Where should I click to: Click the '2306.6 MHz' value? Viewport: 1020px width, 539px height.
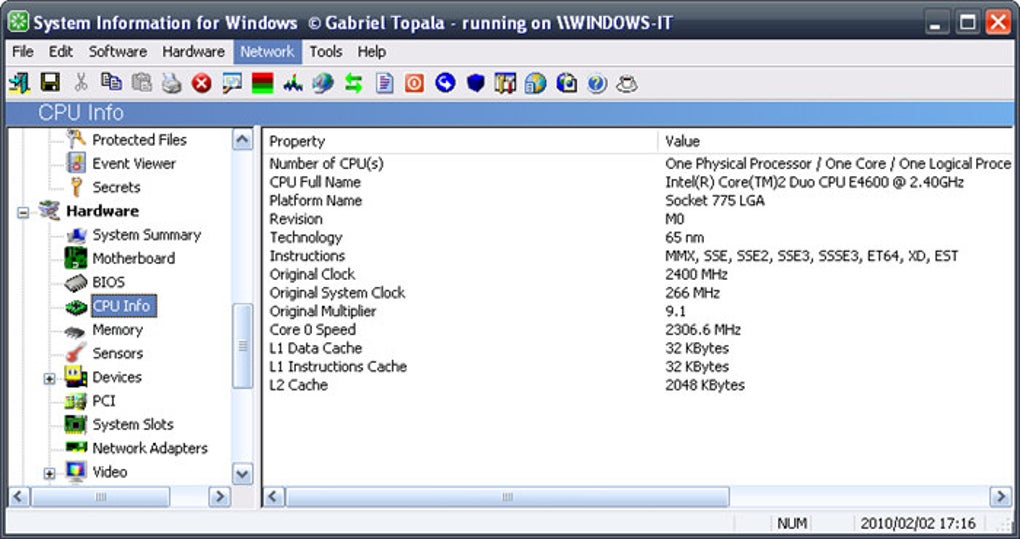pos(703,330)
